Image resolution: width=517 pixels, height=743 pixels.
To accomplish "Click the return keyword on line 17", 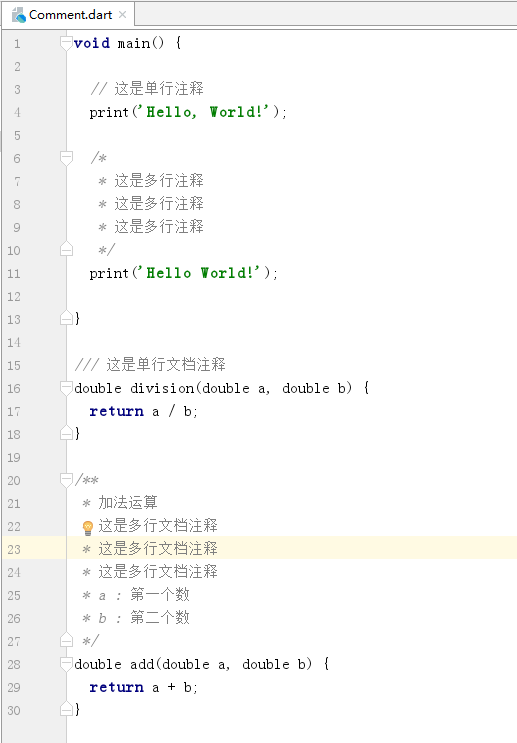I will 117,411.
